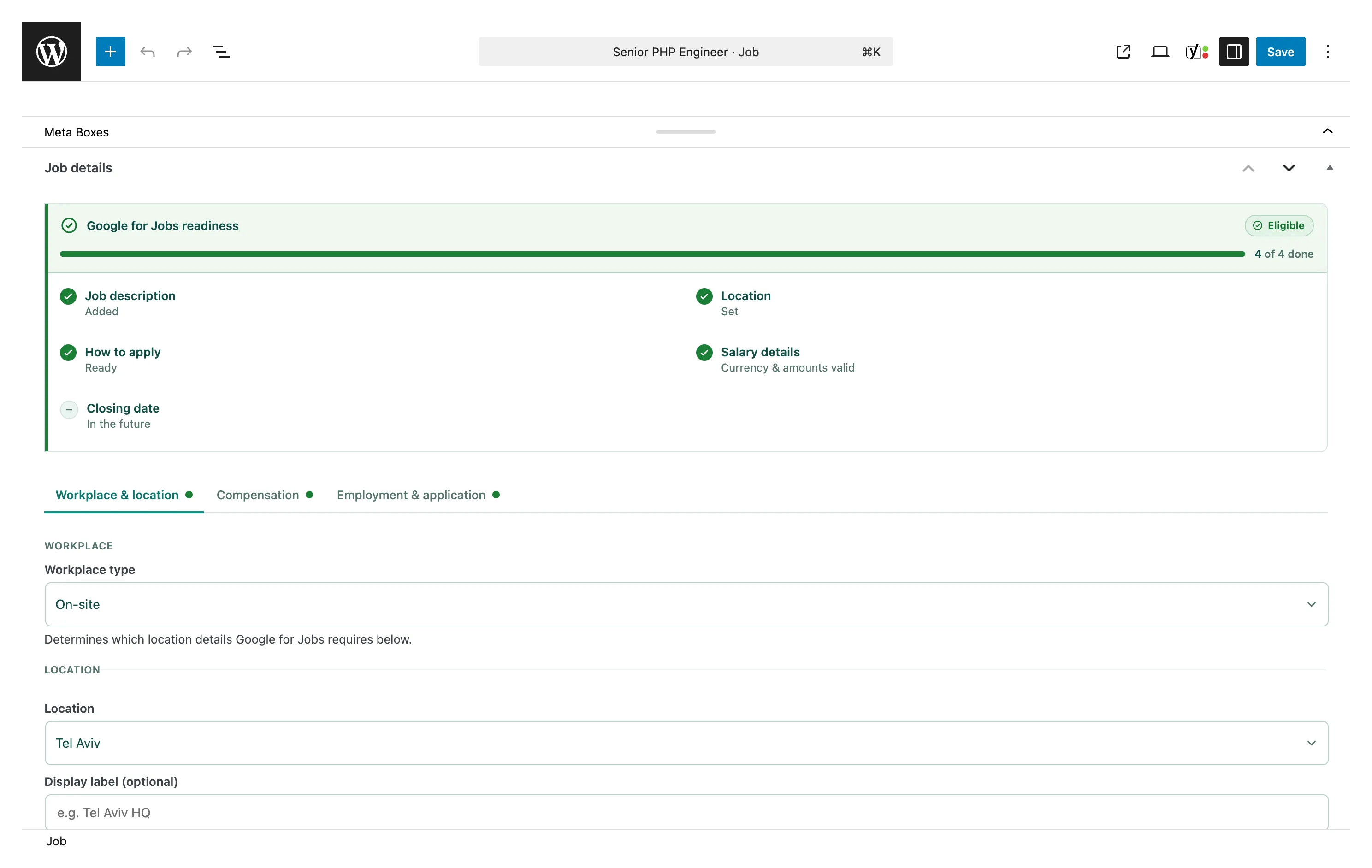Viewport: 1372px width, 868px height.
Task: Toggle the Job details panel triangle
Action: (1329, 168)
